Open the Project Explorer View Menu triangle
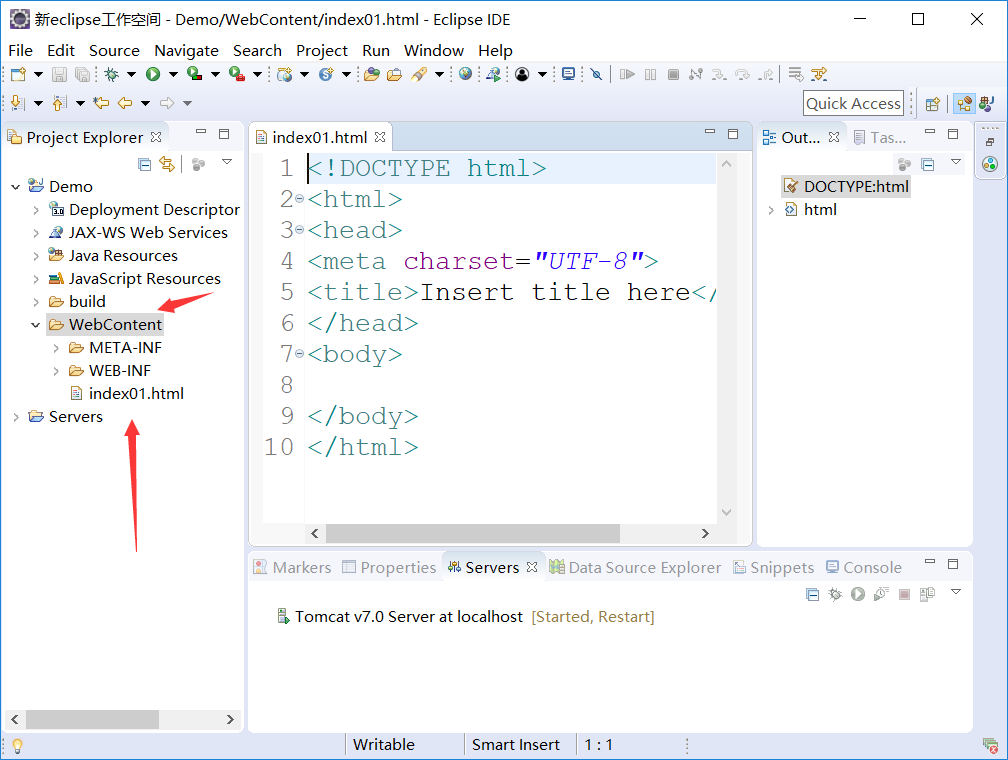 coord(227,162)
